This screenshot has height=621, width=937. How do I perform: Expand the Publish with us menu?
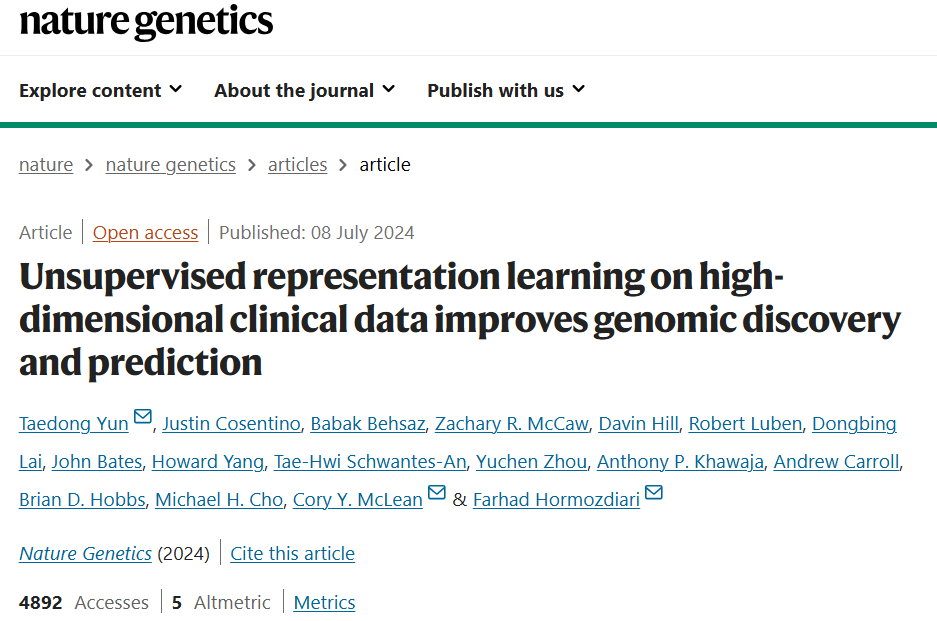pyautogui.click(x=505, y=90)
